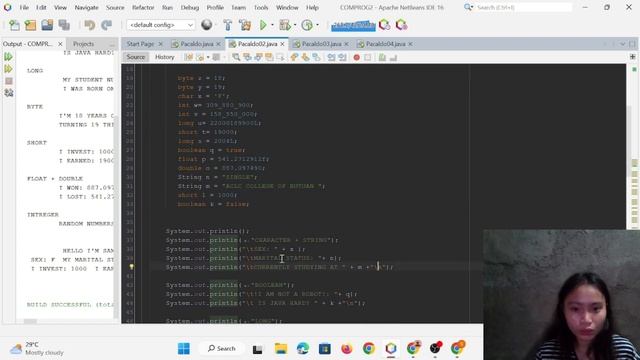The height and width of the screenshot is (360, 640).
Task: Open Output settings icon in the sidebar
Action: pyautogui.click(x=9, y=93)
